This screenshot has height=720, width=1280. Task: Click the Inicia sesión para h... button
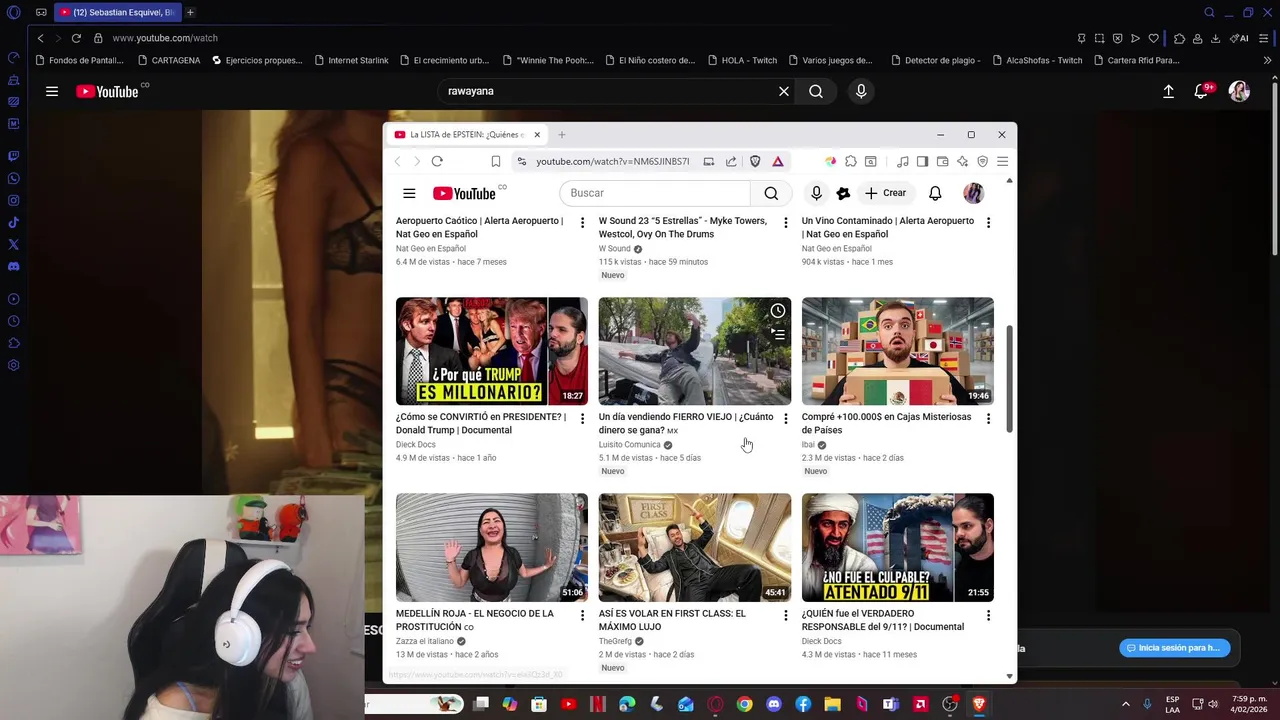point(1174,648)
